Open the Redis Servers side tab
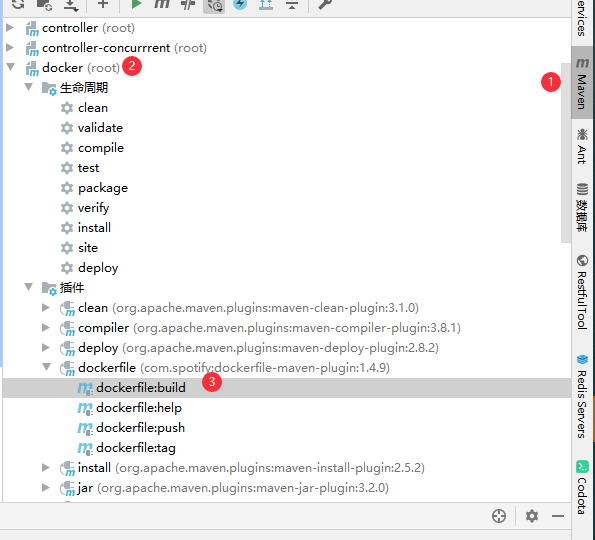Screen dimensions: 595x540 coord(582,396)
